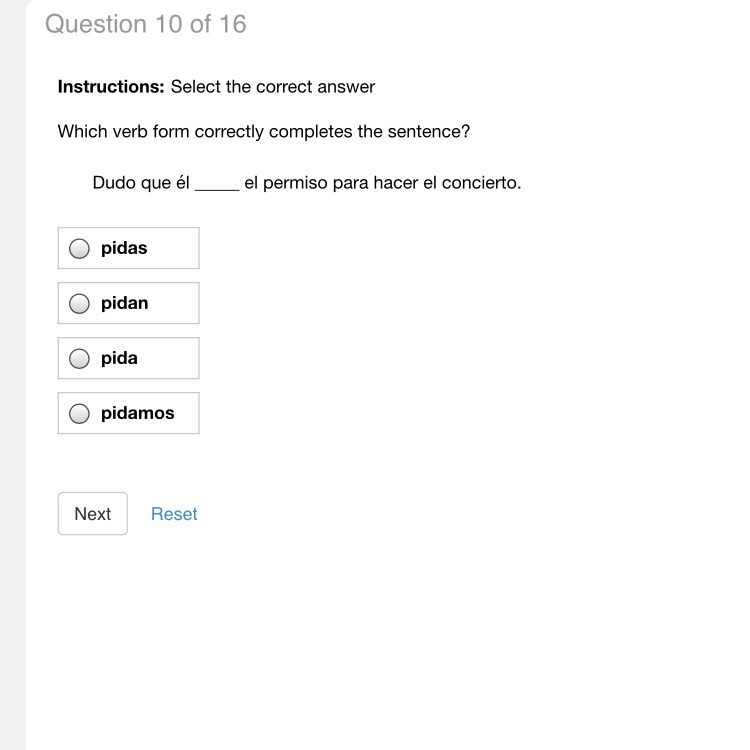Screen dimensions: 750x750
Task: Click the "pidas" answer label text
Action: [124, 249]
